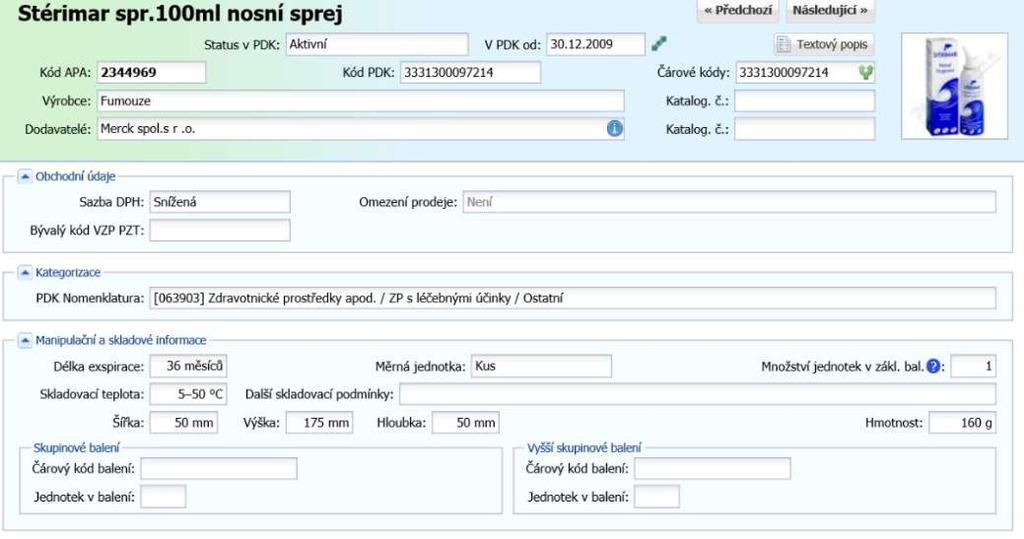Screen dimensions: 1024x539
Task: Open the Stérimar product image thumbnail
Action: (x=954, y=86)
